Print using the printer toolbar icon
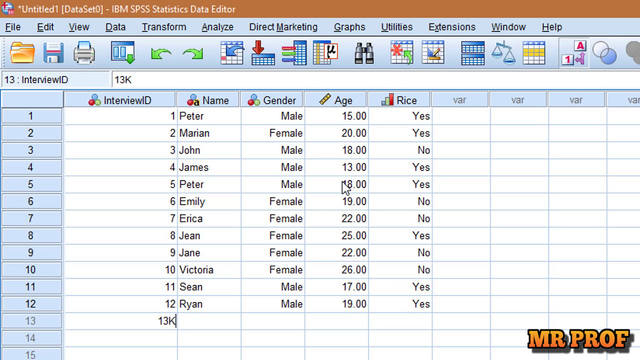Screen dimensions: 640x360 (84, 53)
